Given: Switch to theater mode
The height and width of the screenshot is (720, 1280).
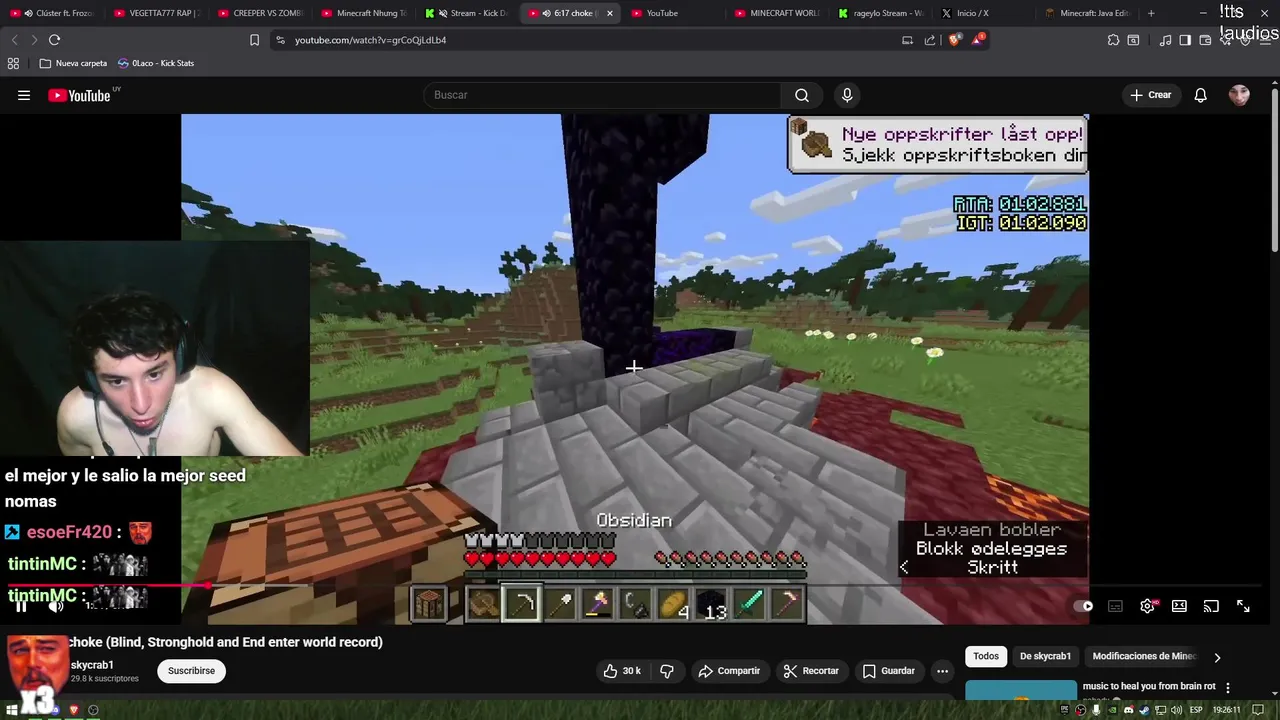Looking at the screenshot, I should pos(1179,606).
